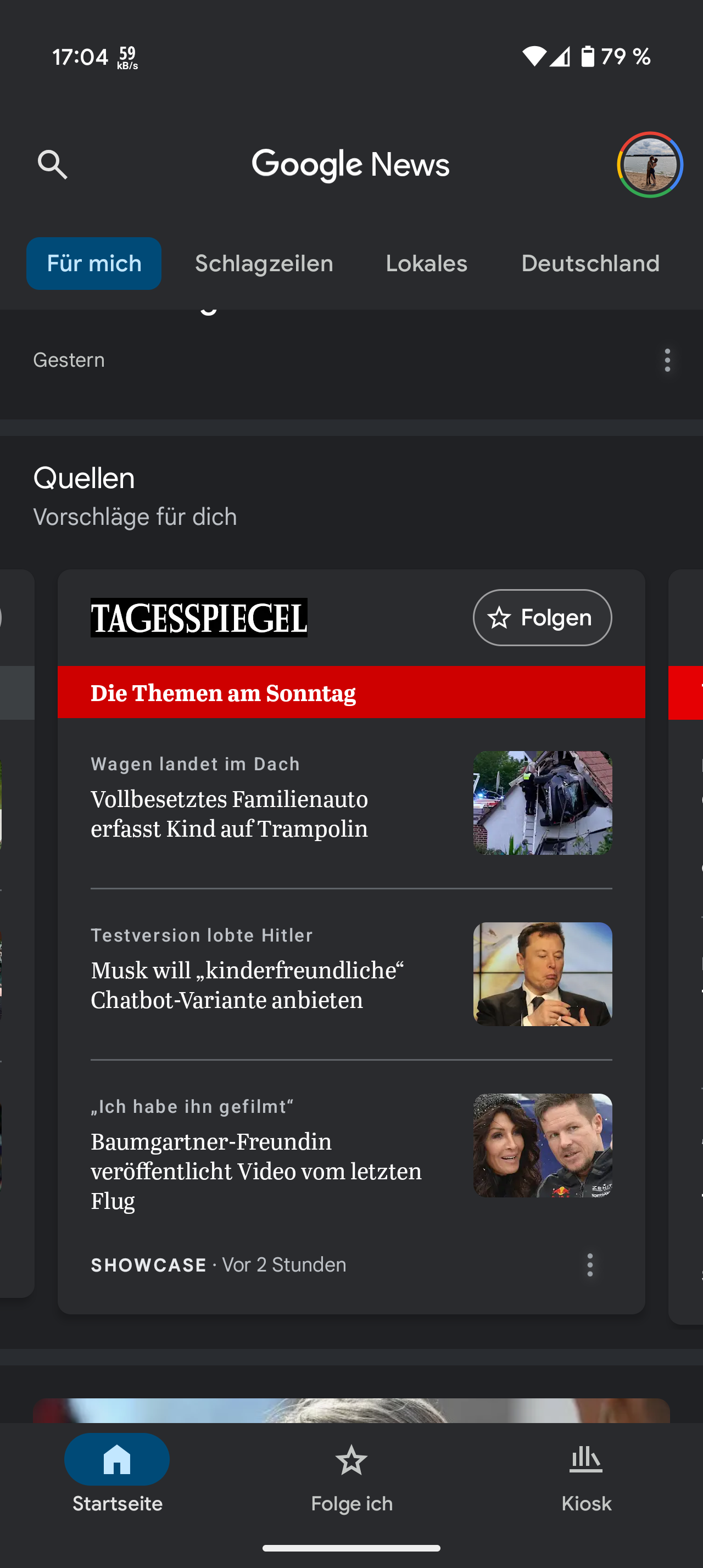This screenshot has width=703, height=1568.
Task: Open the search magnifier icon
Action: coord(52,165)
